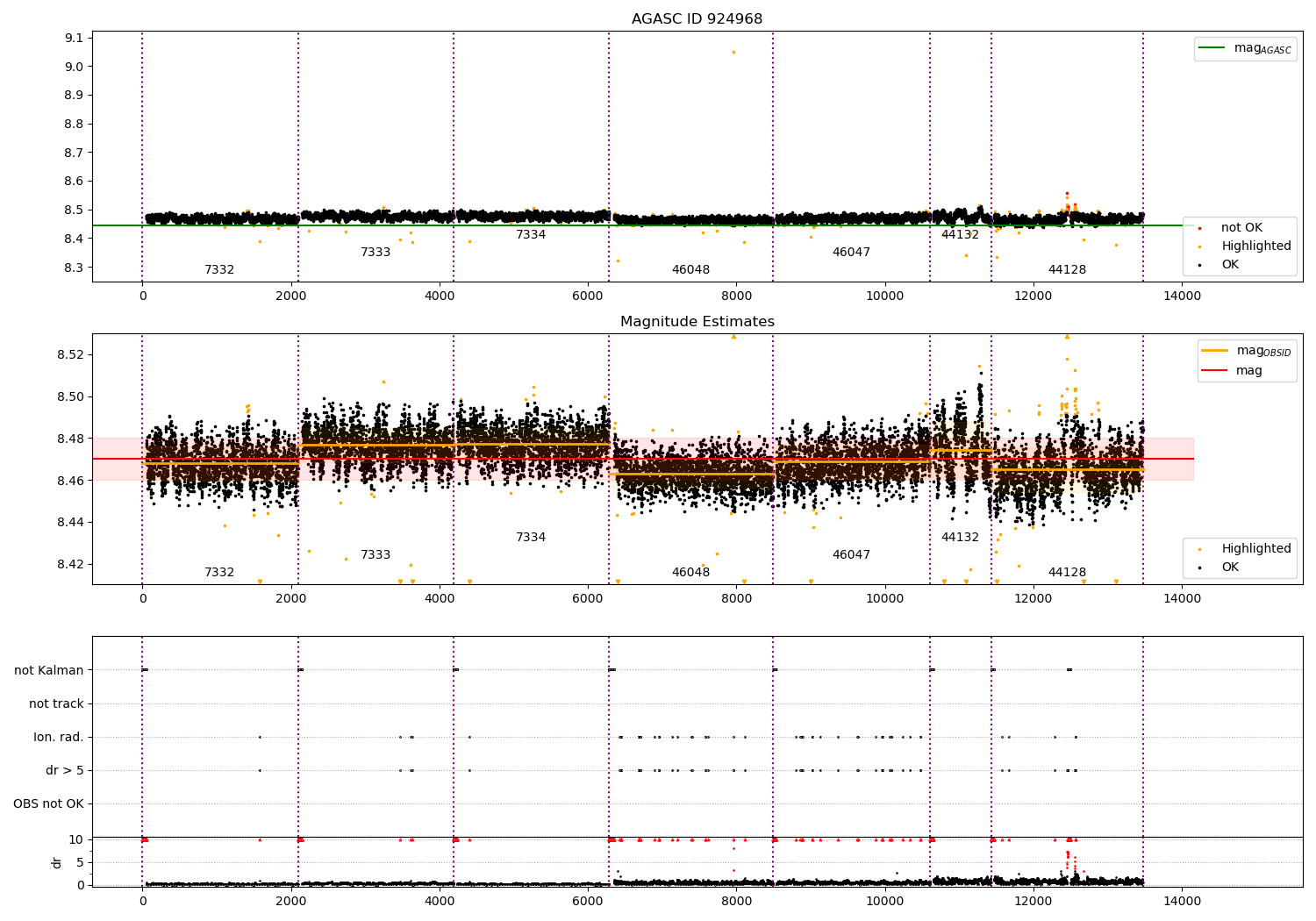Image resolution: width=1316 pixels, height=921 pixels.
Task: Click the 8.42 y-axis tick label
Action: (x=71, y=564)
